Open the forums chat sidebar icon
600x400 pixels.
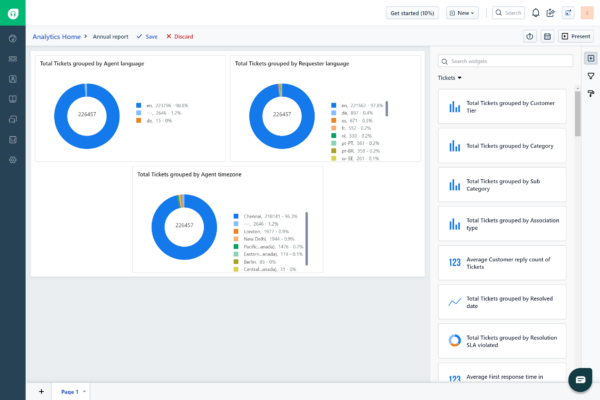point(13,119)
